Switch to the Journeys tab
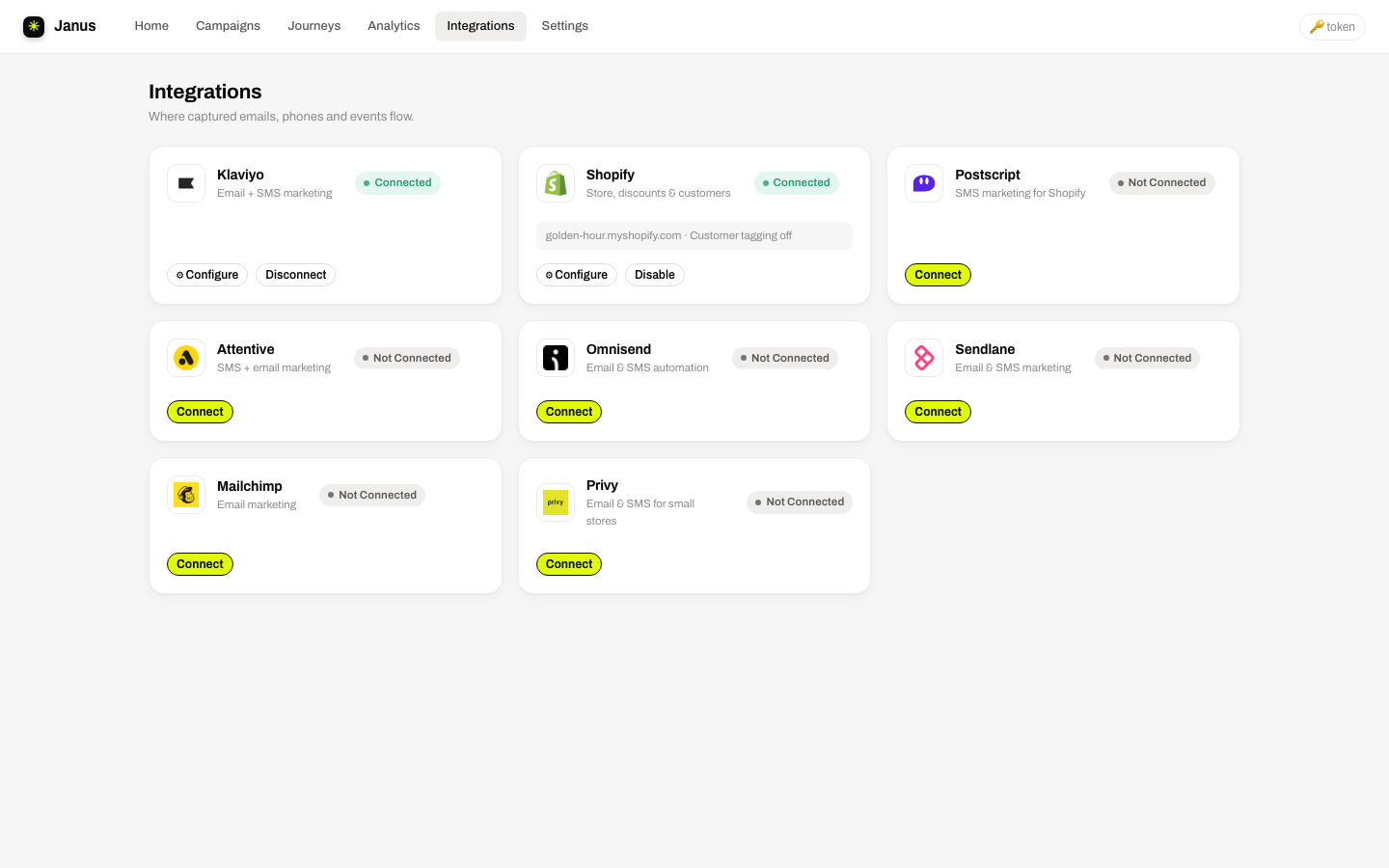This screenshot has height=868, width=1389. tap(314, 26)
